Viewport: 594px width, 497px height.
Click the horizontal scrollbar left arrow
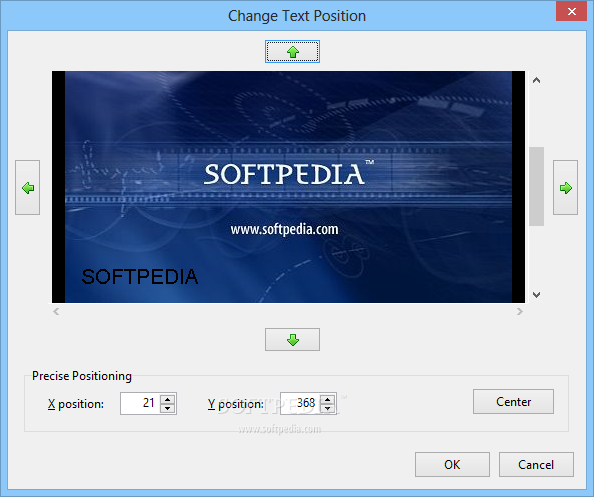click(x=56, y=311)
